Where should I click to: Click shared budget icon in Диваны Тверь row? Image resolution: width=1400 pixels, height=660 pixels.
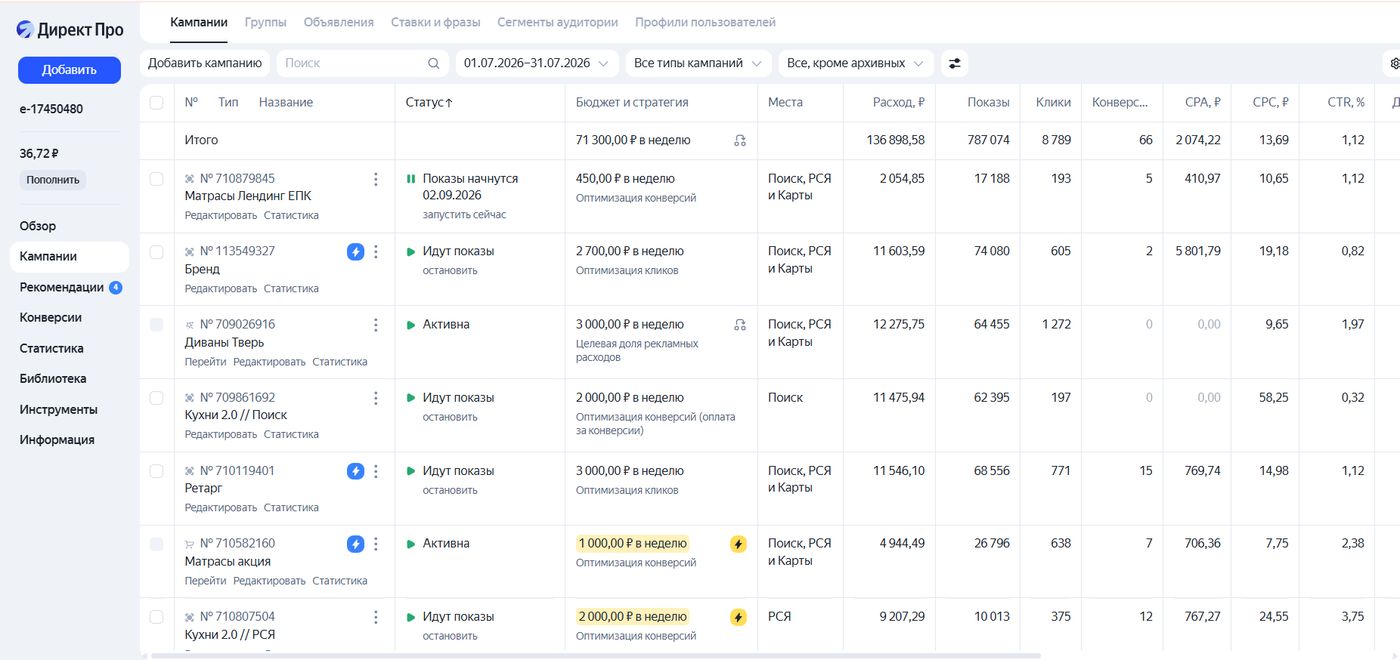click(740, 325)
